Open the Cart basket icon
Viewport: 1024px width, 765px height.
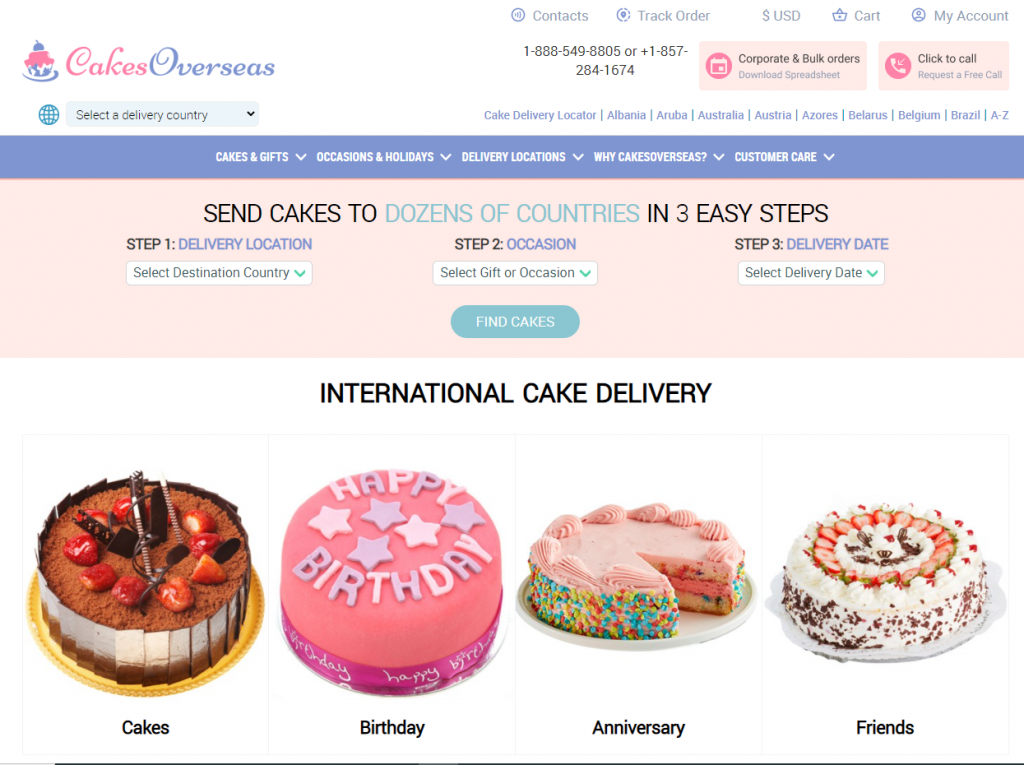[839, 15]
